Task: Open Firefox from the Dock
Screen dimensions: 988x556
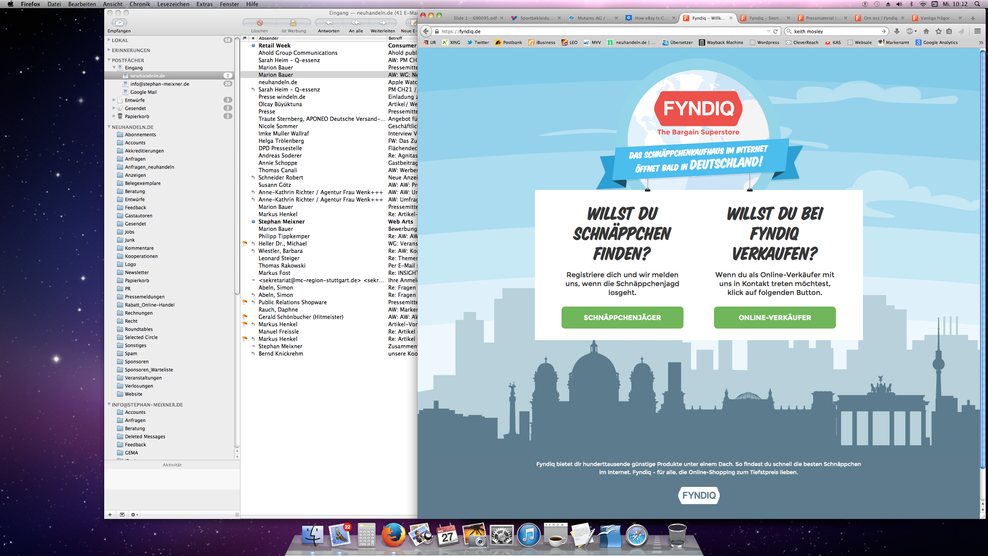Action: tap(393, 535)
